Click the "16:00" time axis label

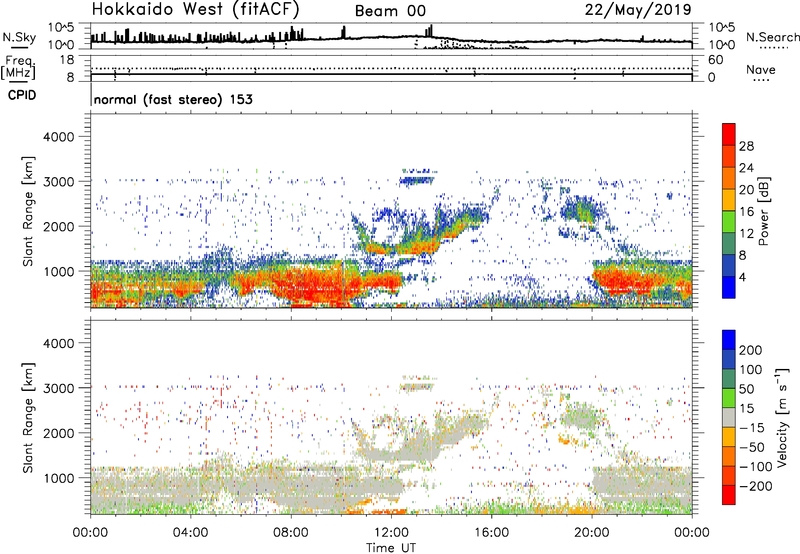coord(491,533)
